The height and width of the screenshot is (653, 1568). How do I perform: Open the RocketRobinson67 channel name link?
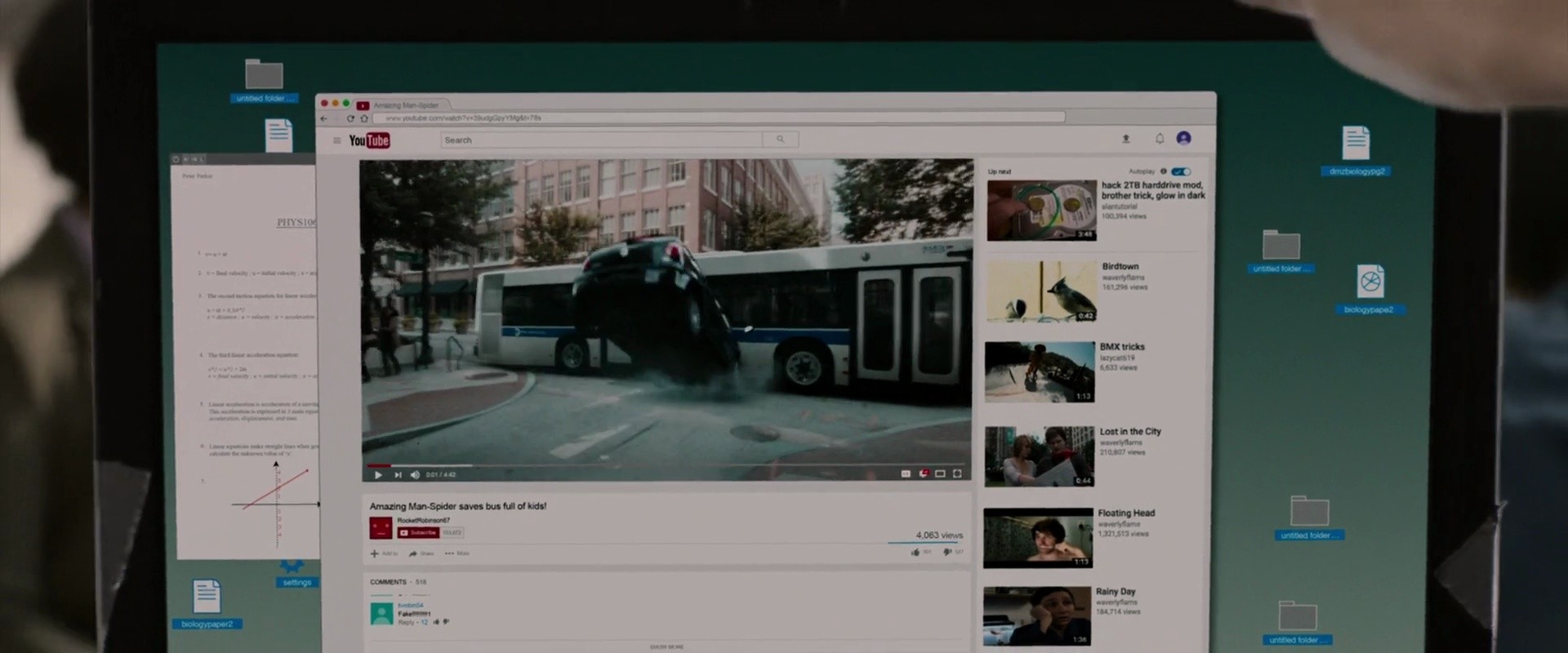tap(423, 520)
